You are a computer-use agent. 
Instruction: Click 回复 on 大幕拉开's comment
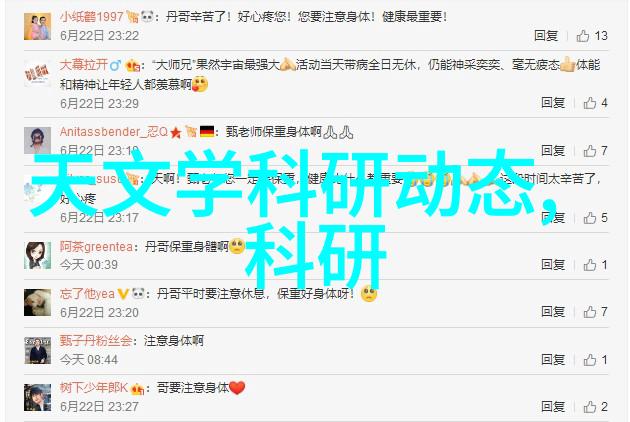tap(553, 103)
